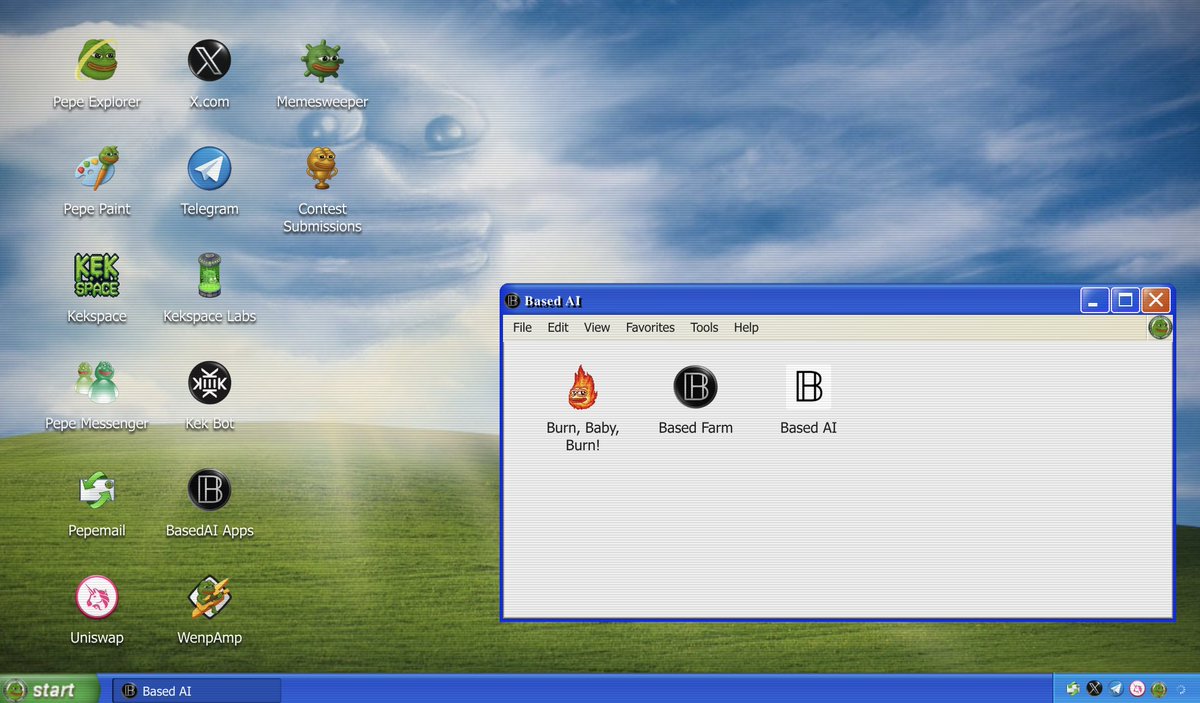Launch the Kek Bot desktop icon
Image resolution: width=1200 pixels, height=703 pixels.
209,382
